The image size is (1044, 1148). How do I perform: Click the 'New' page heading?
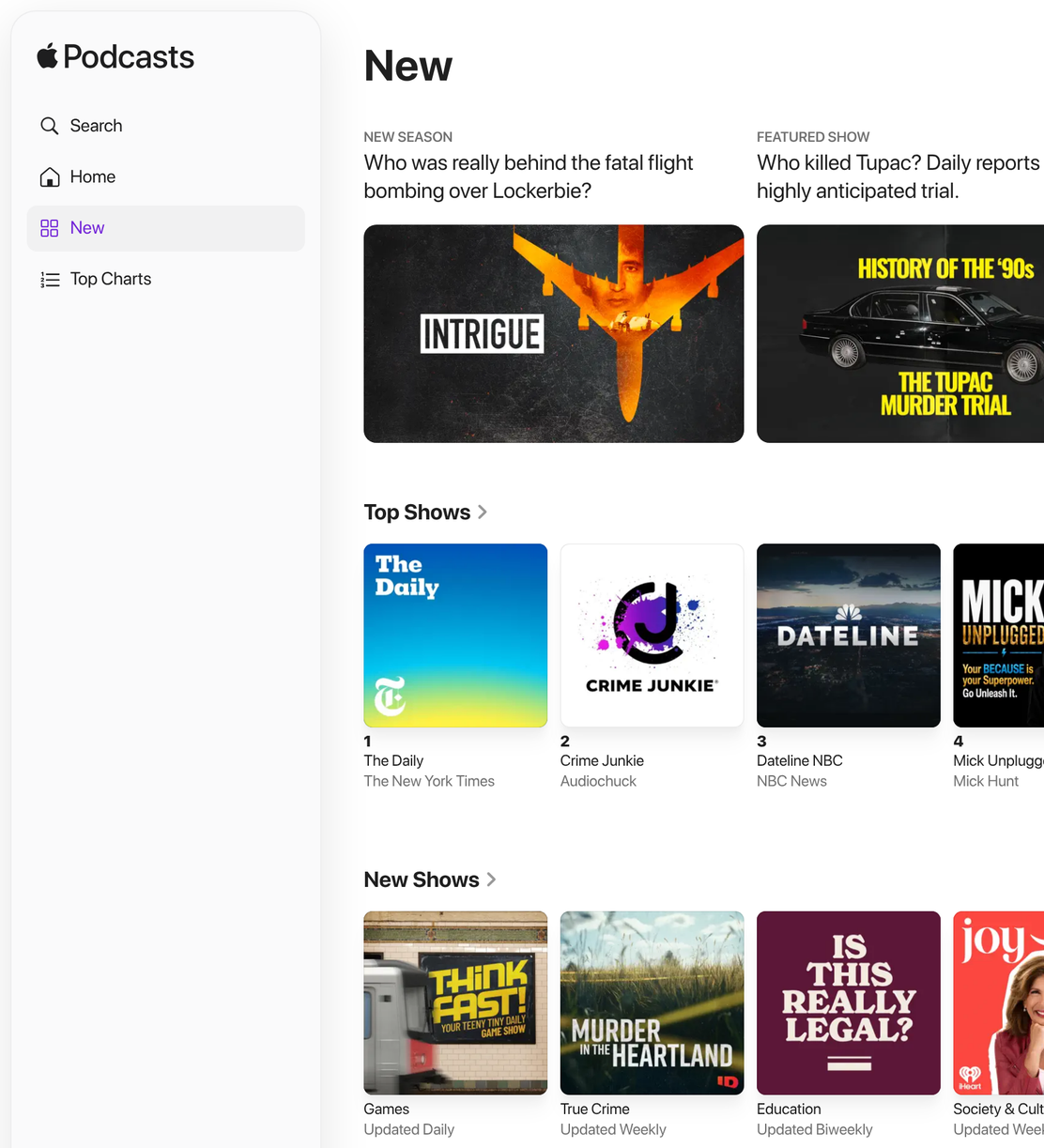[x=408, y=66]
